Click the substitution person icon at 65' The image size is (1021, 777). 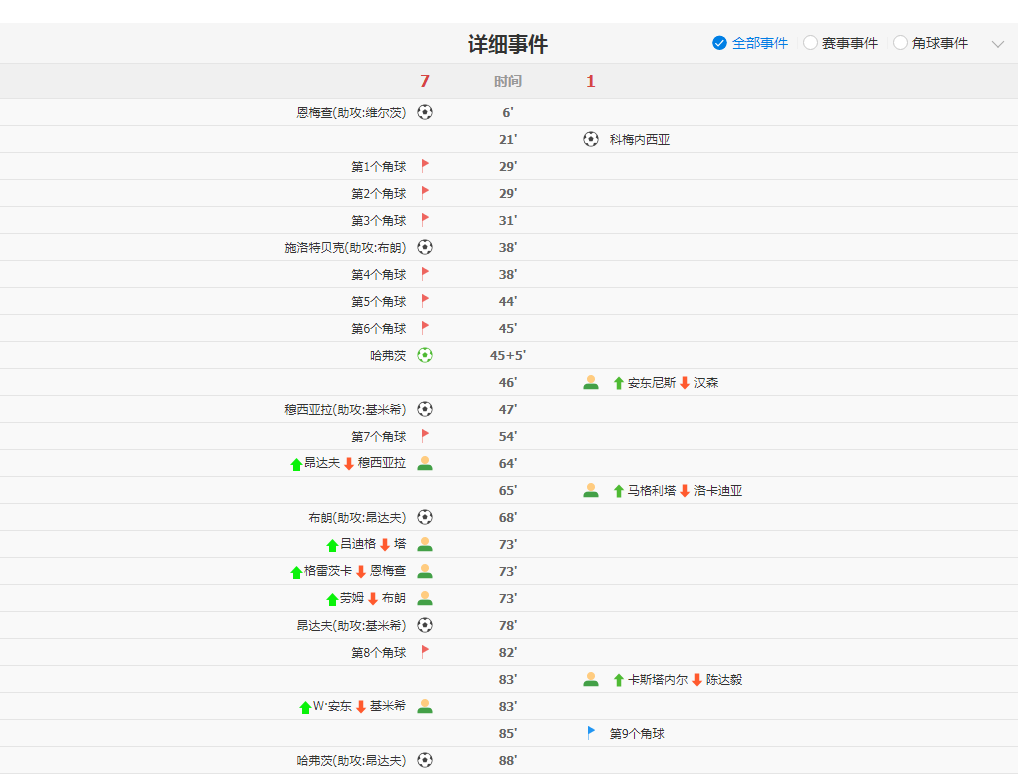click(x=591, y=490)
